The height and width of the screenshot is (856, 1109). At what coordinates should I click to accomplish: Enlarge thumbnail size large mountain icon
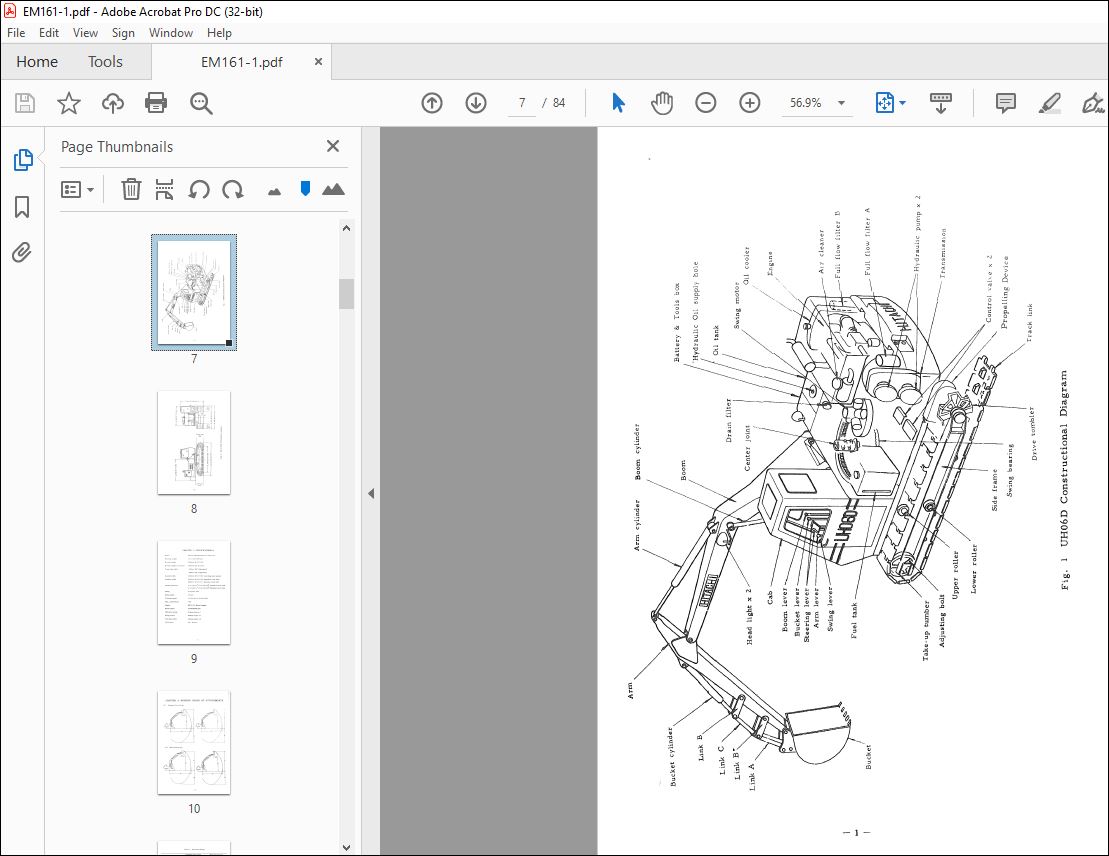[x=333, y=189]
